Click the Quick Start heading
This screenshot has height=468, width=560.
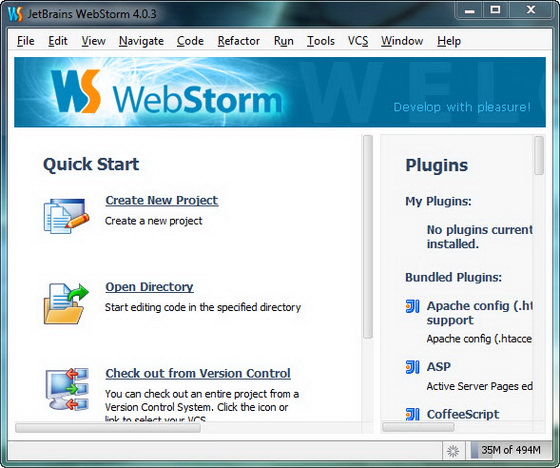coord(91,165)
